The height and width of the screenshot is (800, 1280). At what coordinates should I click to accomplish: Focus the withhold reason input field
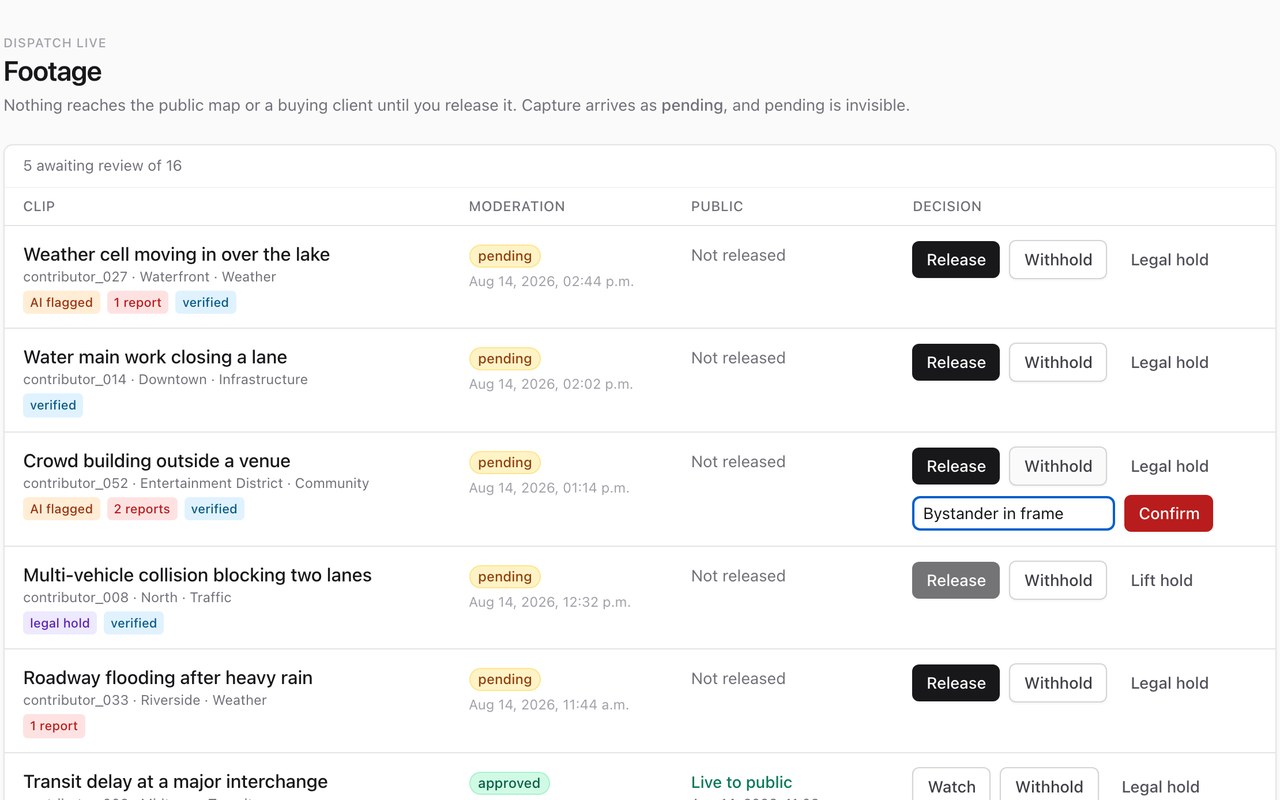click(1013, 514)
